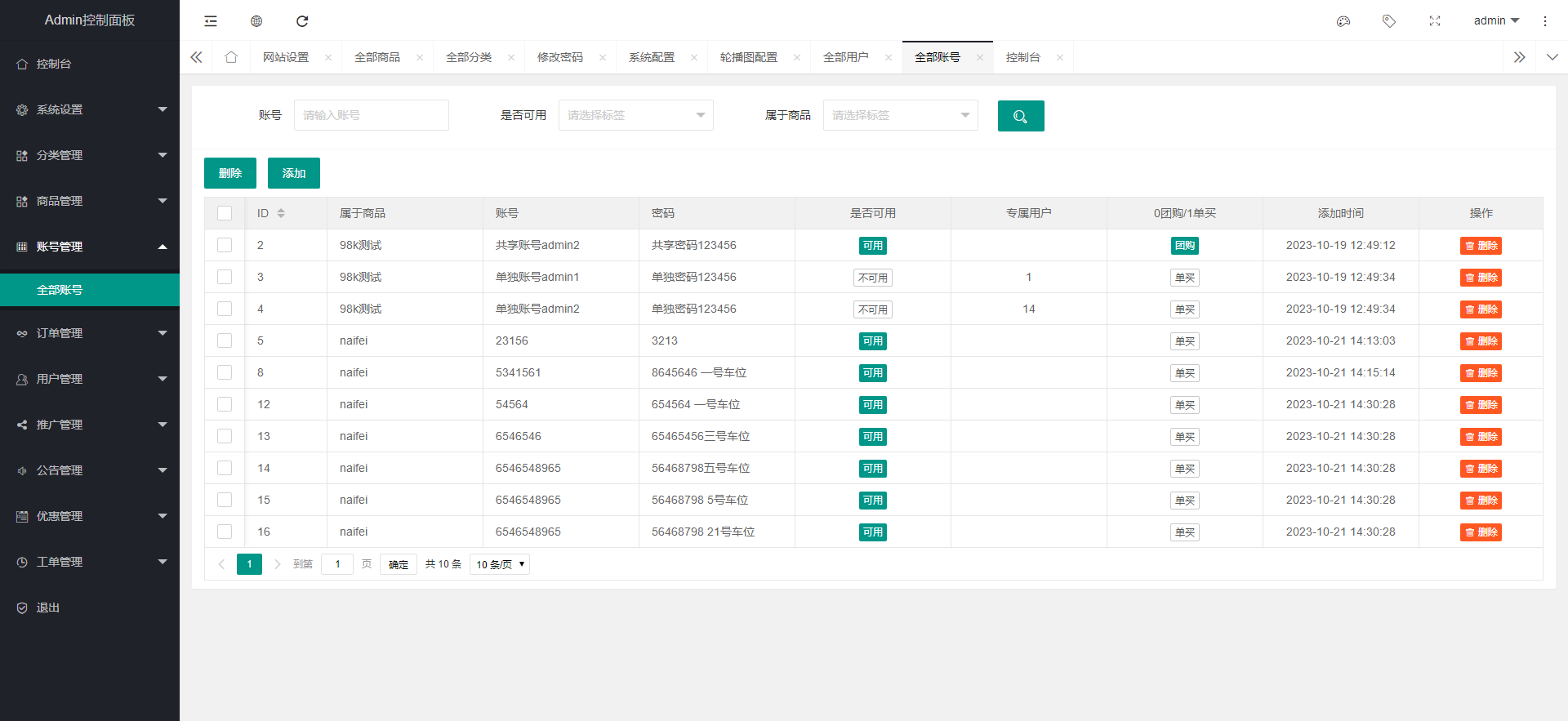Click the 账号 search input field
This screenshot has width=1568, height=721.
coord(371,115)
